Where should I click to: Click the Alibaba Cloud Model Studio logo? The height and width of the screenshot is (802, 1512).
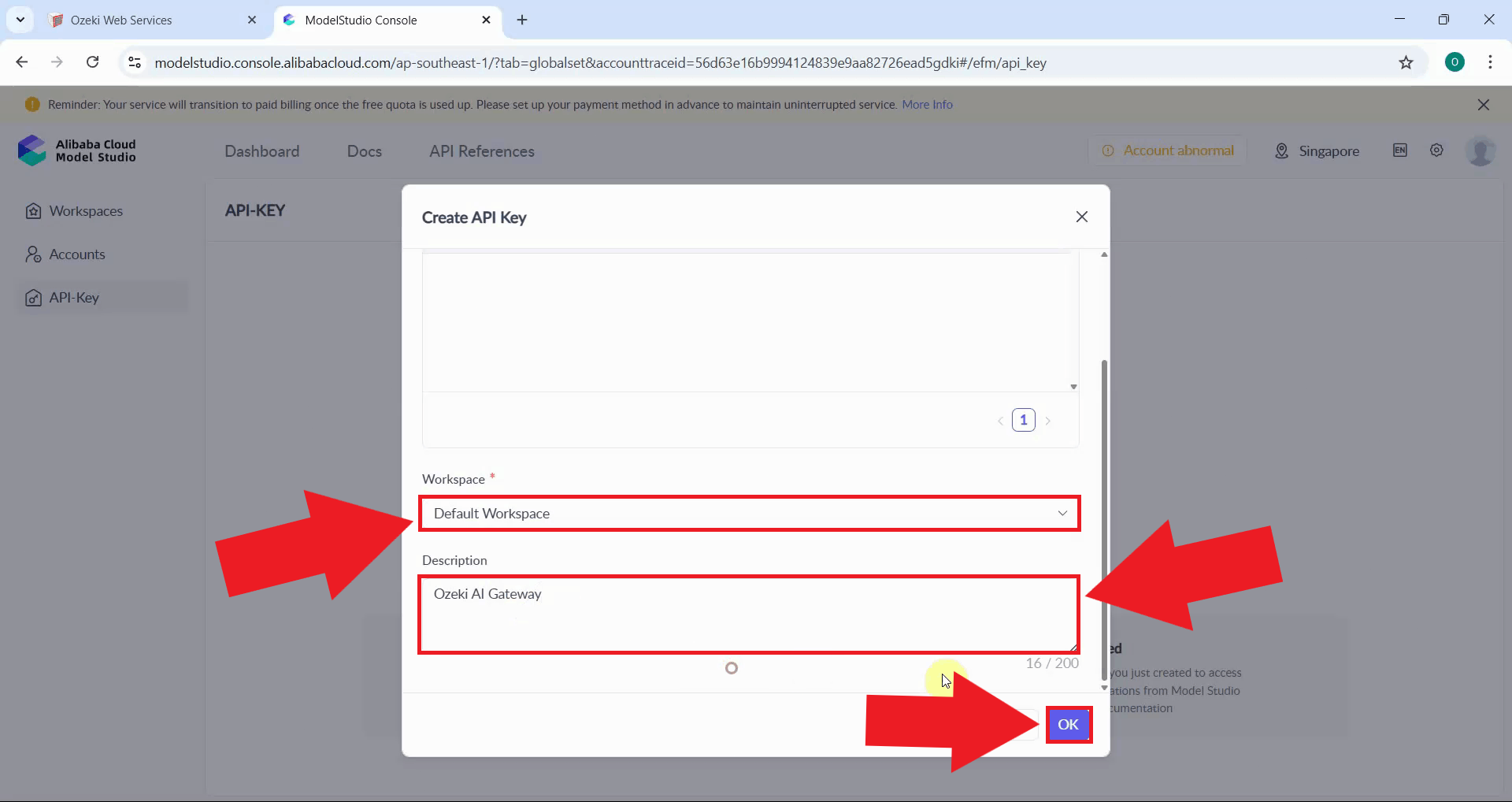(x=77, y=150)
